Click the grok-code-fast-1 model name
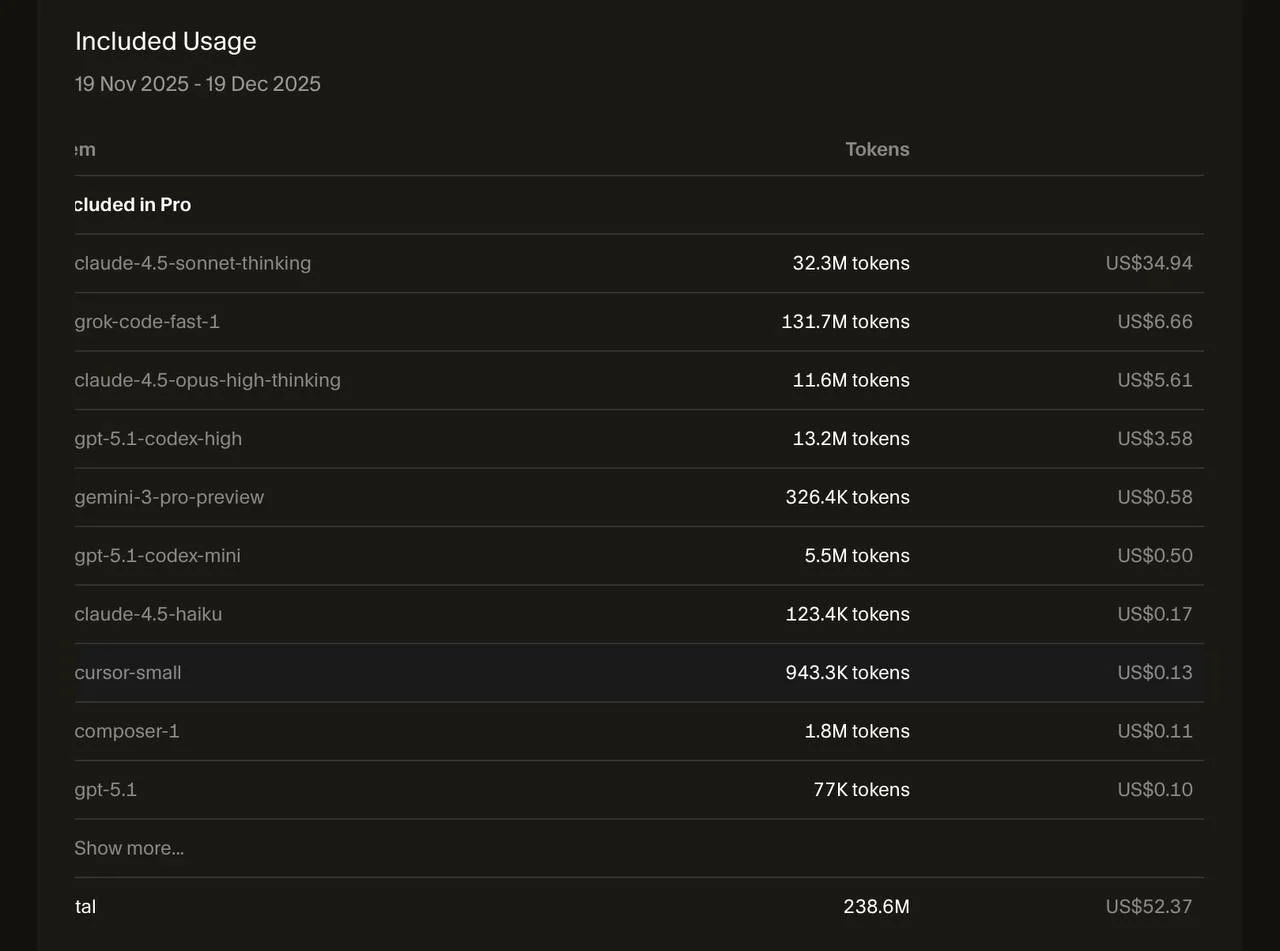The width and height of the screenshot is (1280, 951). click(147, 322)
